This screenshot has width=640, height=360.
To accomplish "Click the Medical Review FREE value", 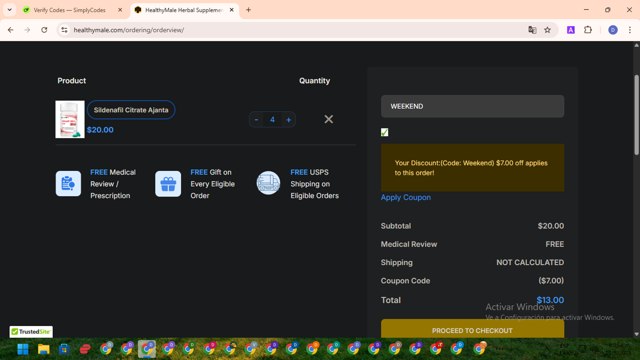I will click(x=554, y=244).
